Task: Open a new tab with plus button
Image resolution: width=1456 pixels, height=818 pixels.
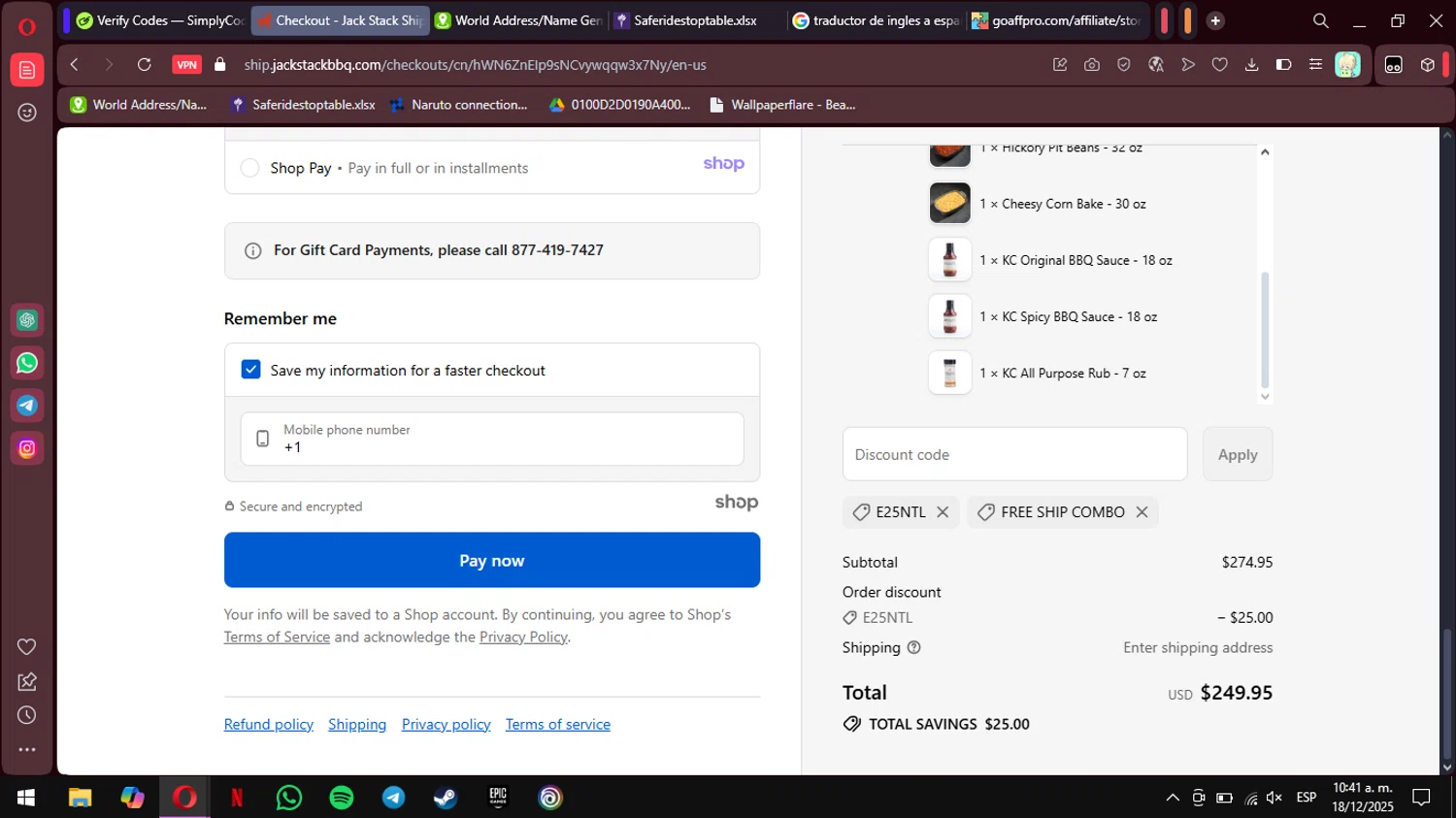Action: tap(1215, 20)
